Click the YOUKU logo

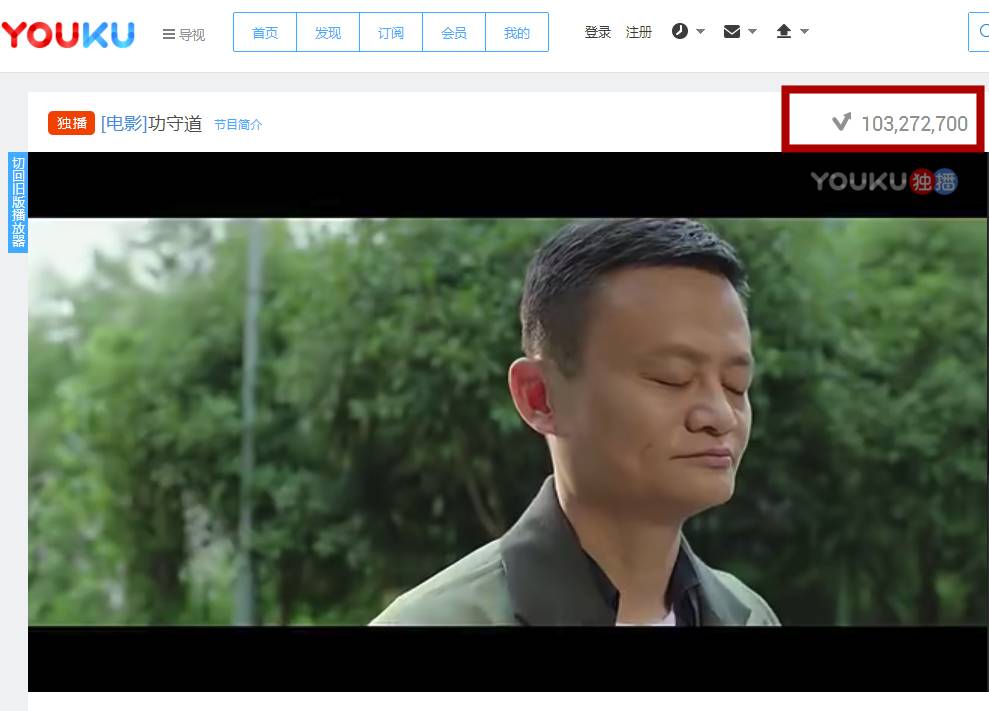tap(68, 34)
